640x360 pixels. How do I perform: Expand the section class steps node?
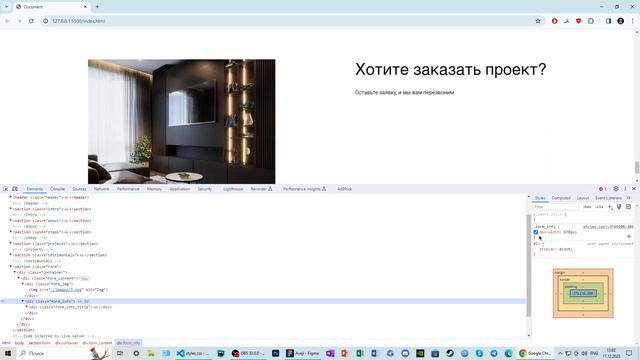click(x=11, y=232)
